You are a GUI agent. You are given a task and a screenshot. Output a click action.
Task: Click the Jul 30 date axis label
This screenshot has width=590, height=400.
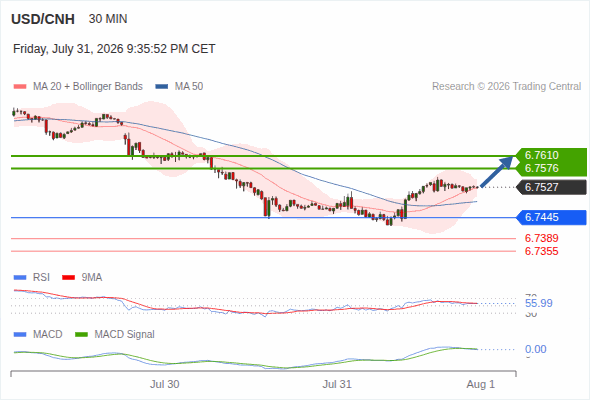point(164,385)
